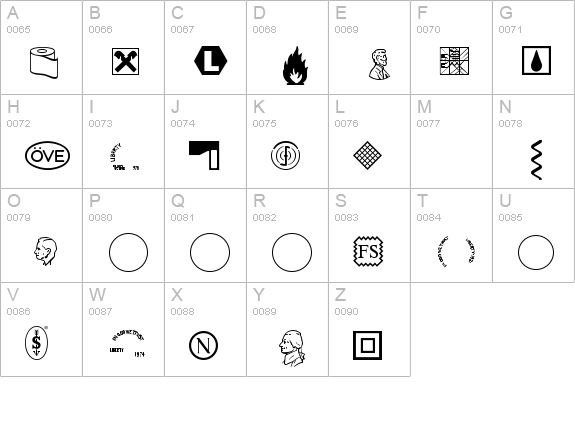575x421 pixels.
Task: Select the circled N glyph
Action: (204, 345)
